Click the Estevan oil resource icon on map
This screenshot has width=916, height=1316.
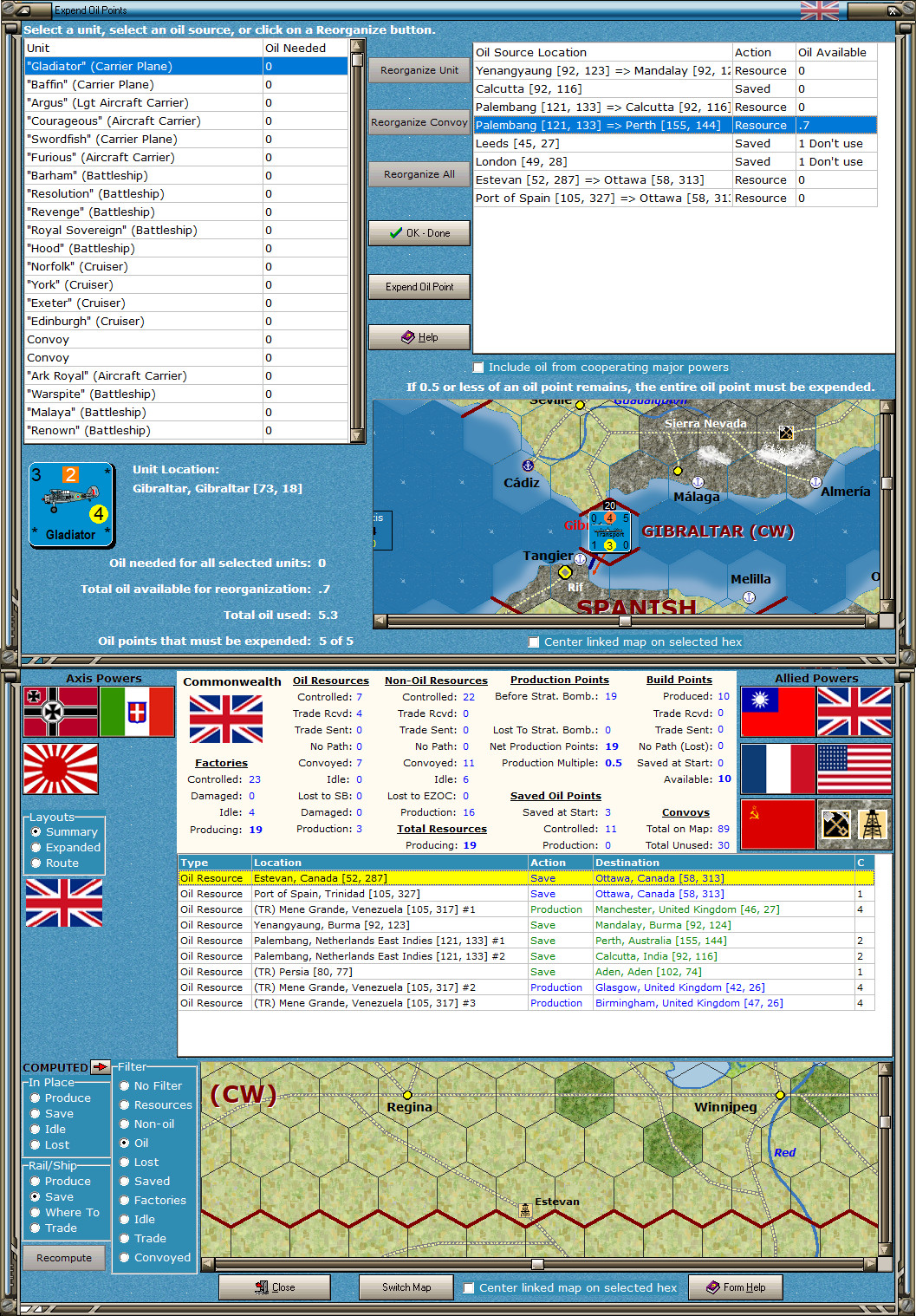[525, 1210]
